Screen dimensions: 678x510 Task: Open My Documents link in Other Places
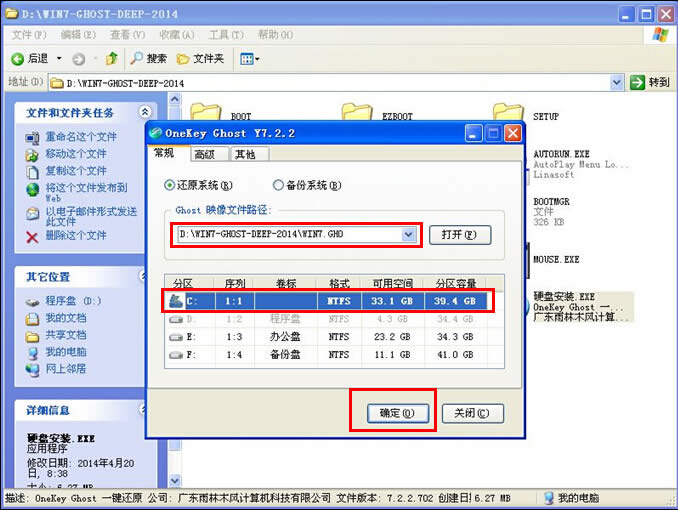(65, 318)
